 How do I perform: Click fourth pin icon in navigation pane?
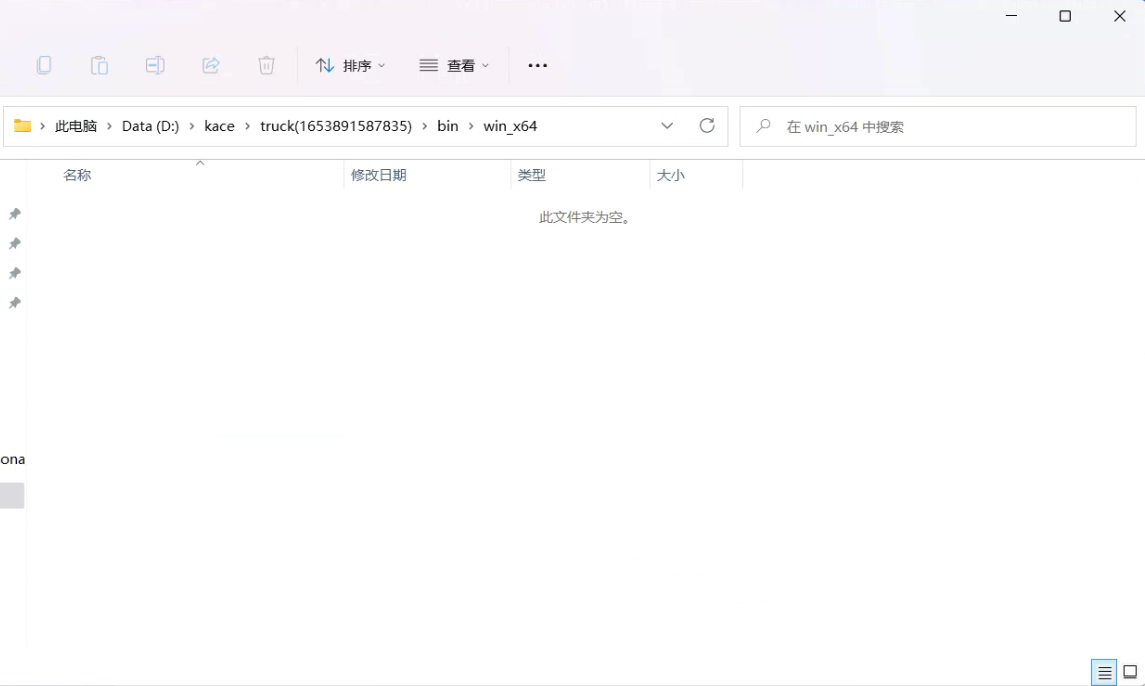click(x=15, y=303)
